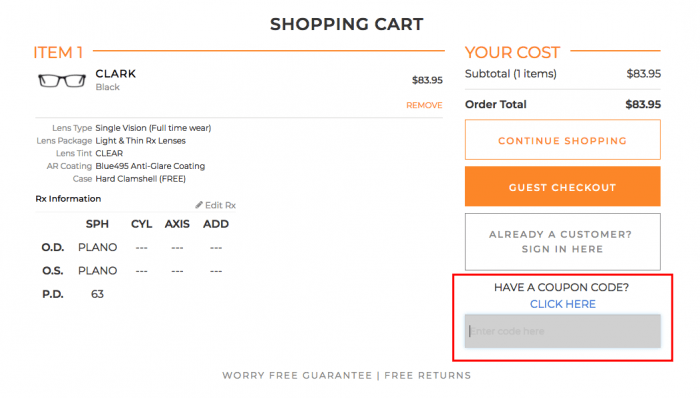Image resolution: width=700 pixels, height=398 pixels.
Task: Click the Subtotal (1 items) line
Action: point(562,74)
